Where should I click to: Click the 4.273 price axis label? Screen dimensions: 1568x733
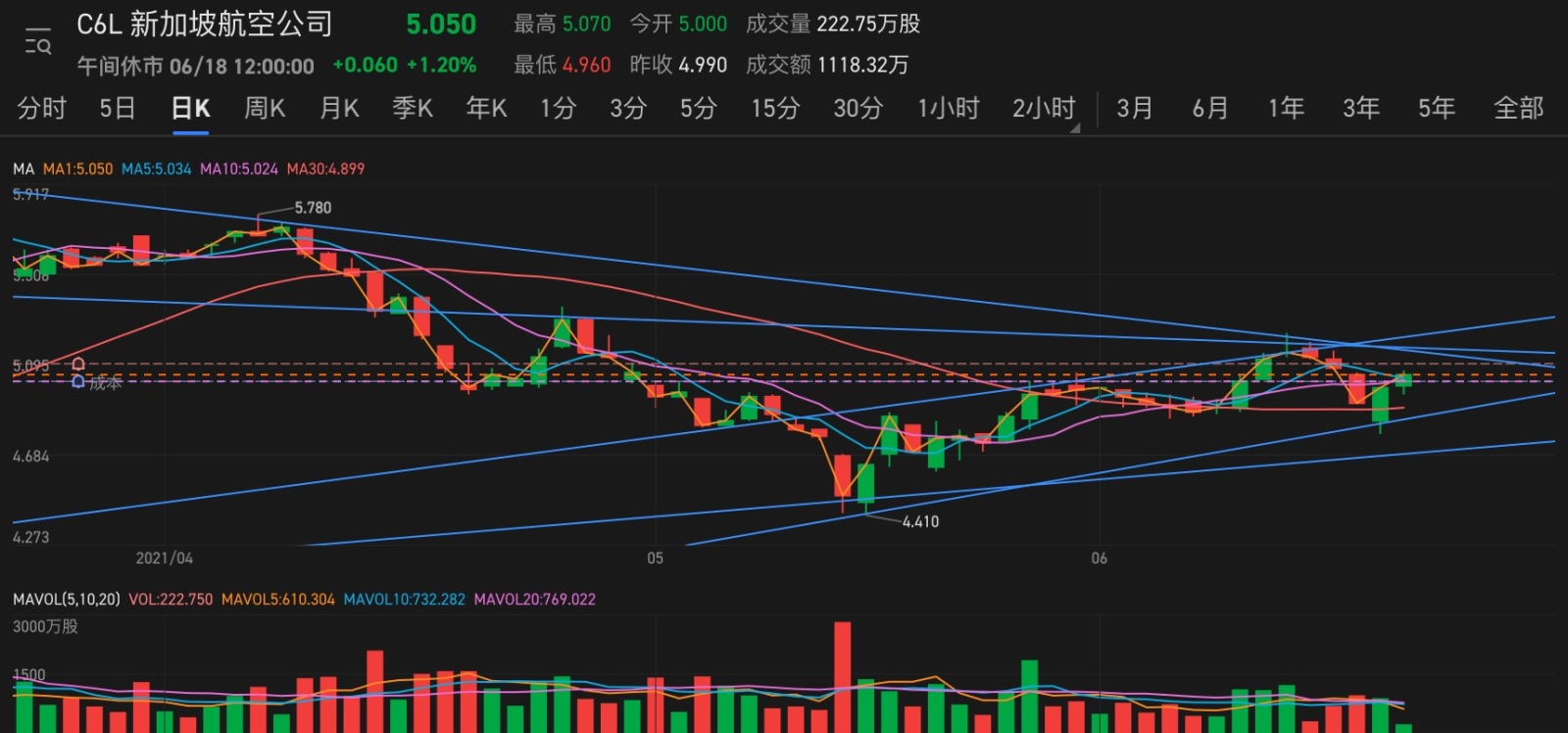coord(30,537)
